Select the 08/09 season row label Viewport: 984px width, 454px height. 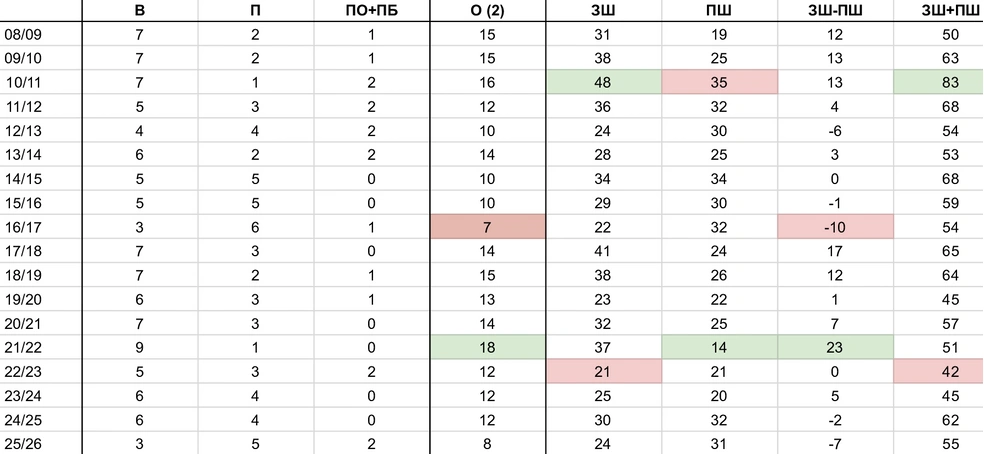click(x=22, y=34)
